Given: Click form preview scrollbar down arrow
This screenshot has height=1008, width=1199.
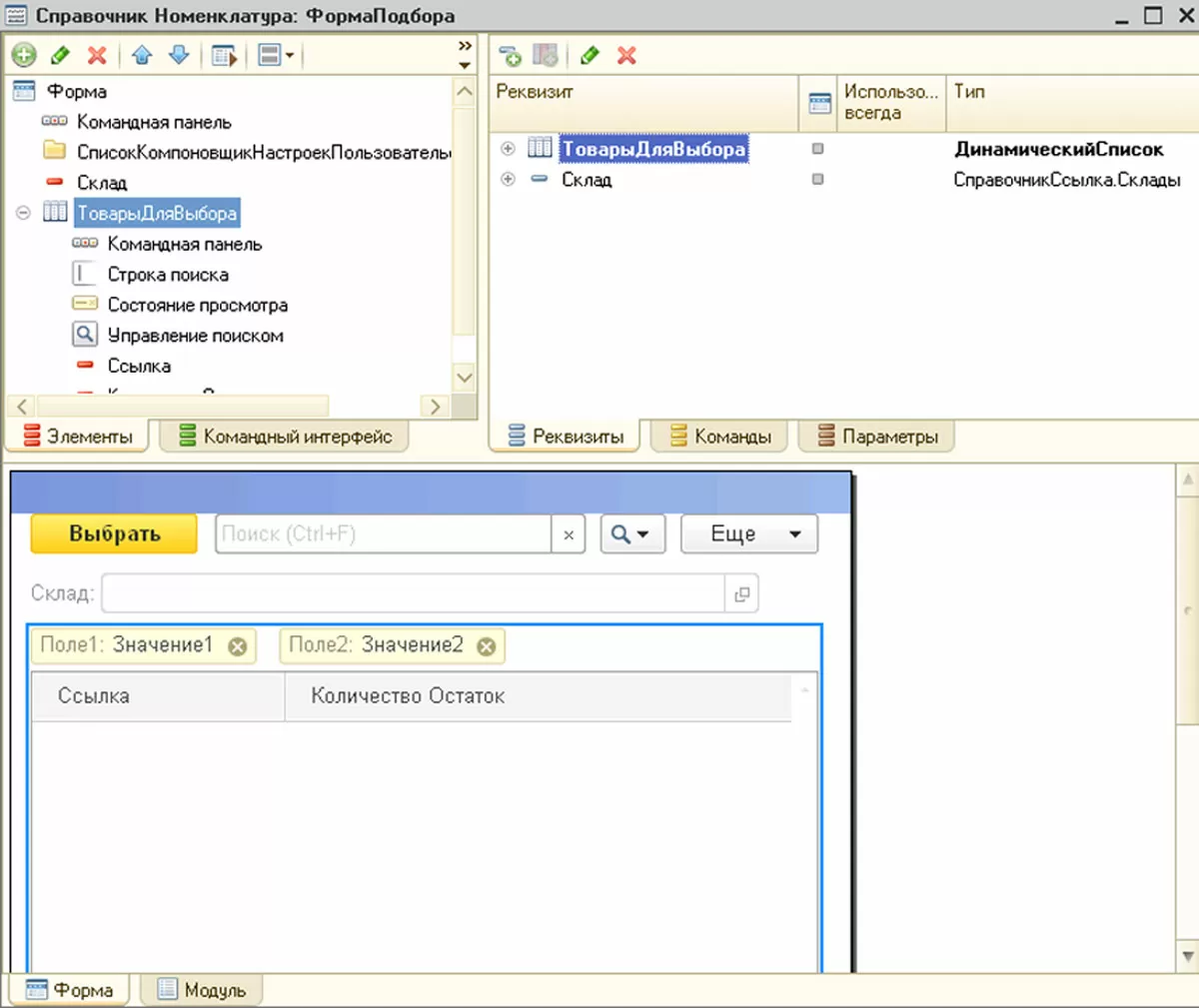Looking at the screenshot, I should tap(1189, 957).
